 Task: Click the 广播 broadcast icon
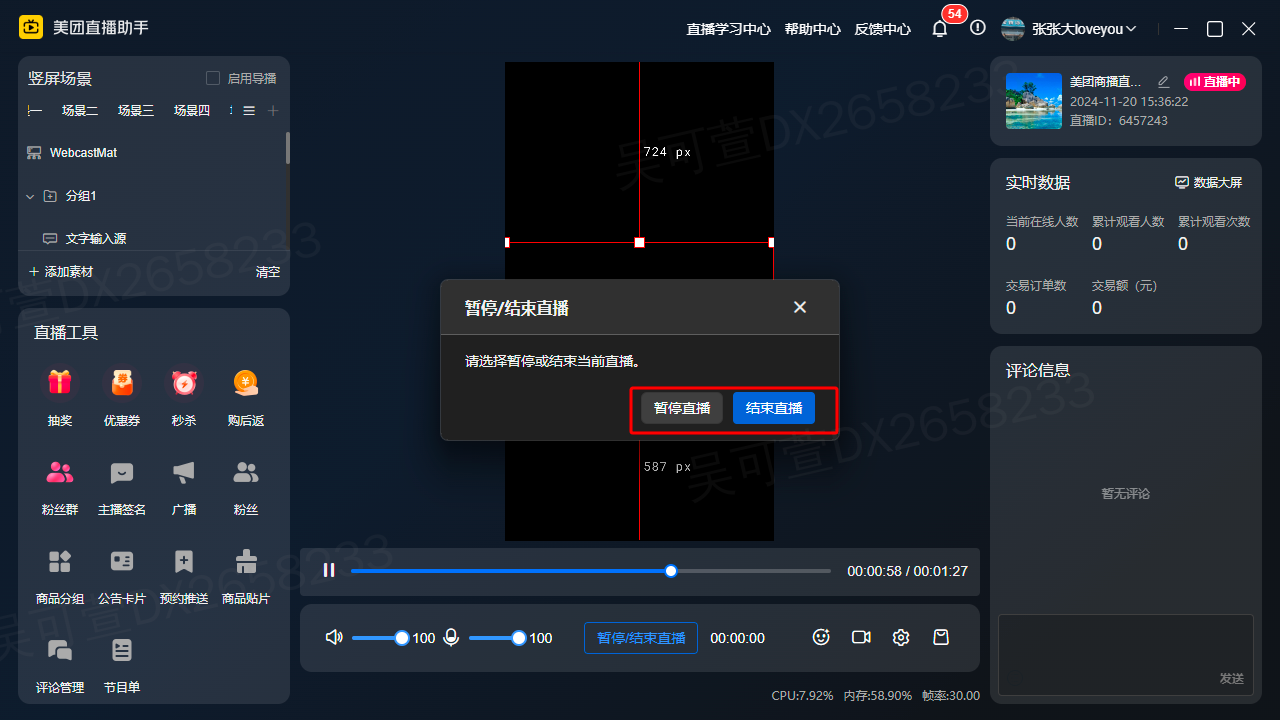184,473
